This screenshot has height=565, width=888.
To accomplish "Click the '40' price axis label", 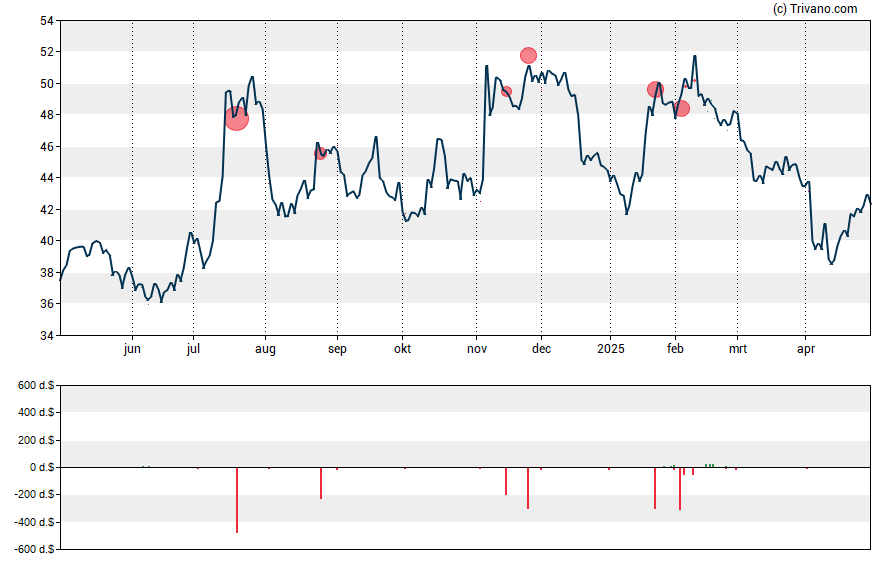I will (47, 241).
